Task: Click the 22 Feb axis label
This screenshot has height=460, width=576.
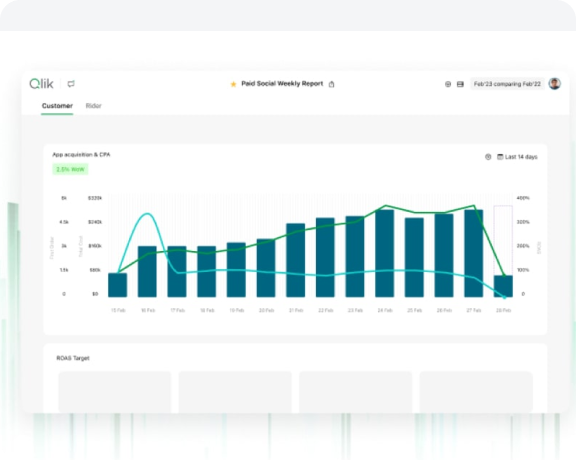Action: 325,310
